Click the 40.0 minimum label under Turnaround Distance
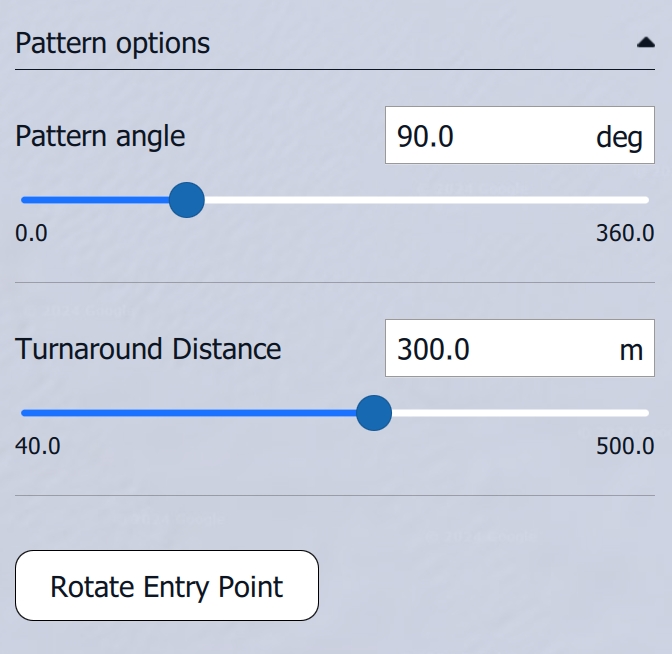 tap(37, 446)
